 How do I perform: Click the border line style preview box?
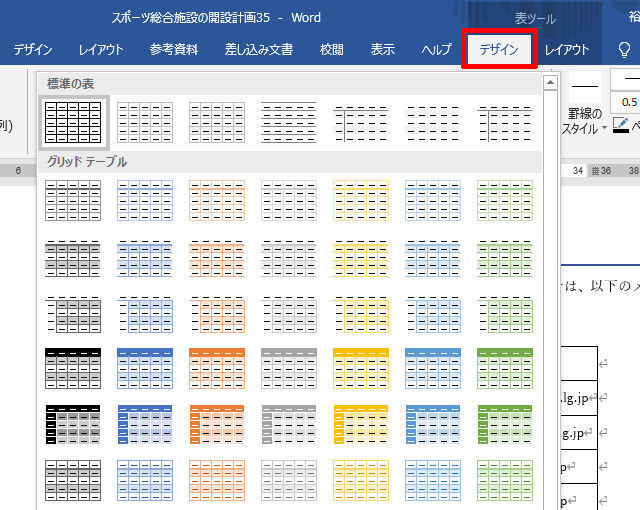click(585, 87)
